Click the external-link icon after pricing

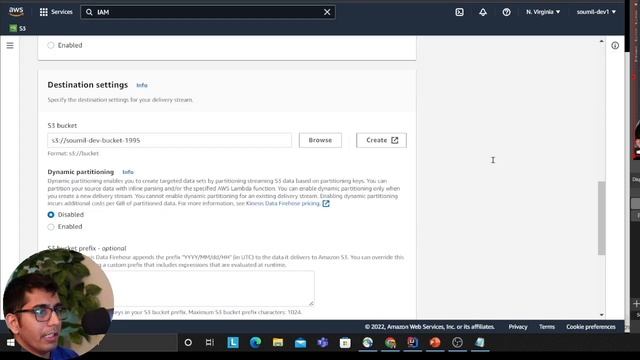pyautogui.click(x=326, y=203)
